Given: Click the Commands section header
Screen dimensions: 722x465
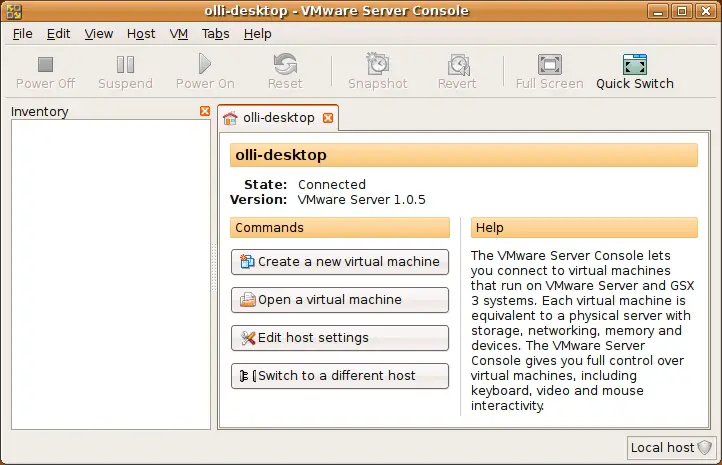Looking at the screenshot, I should (340, 228).
